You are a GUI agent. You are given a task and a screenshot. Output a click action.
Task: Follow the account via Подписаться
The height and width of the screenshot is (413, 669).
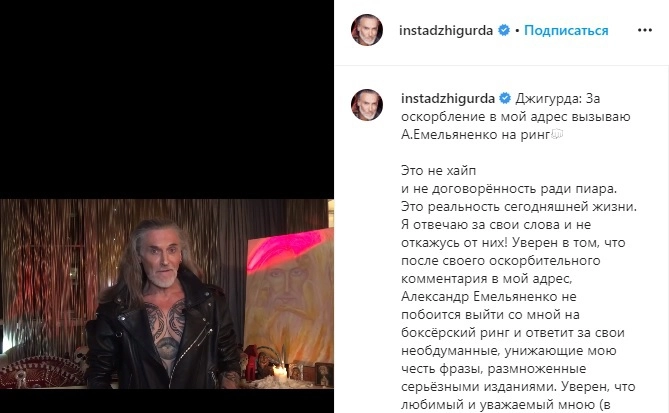coord(566,30)
